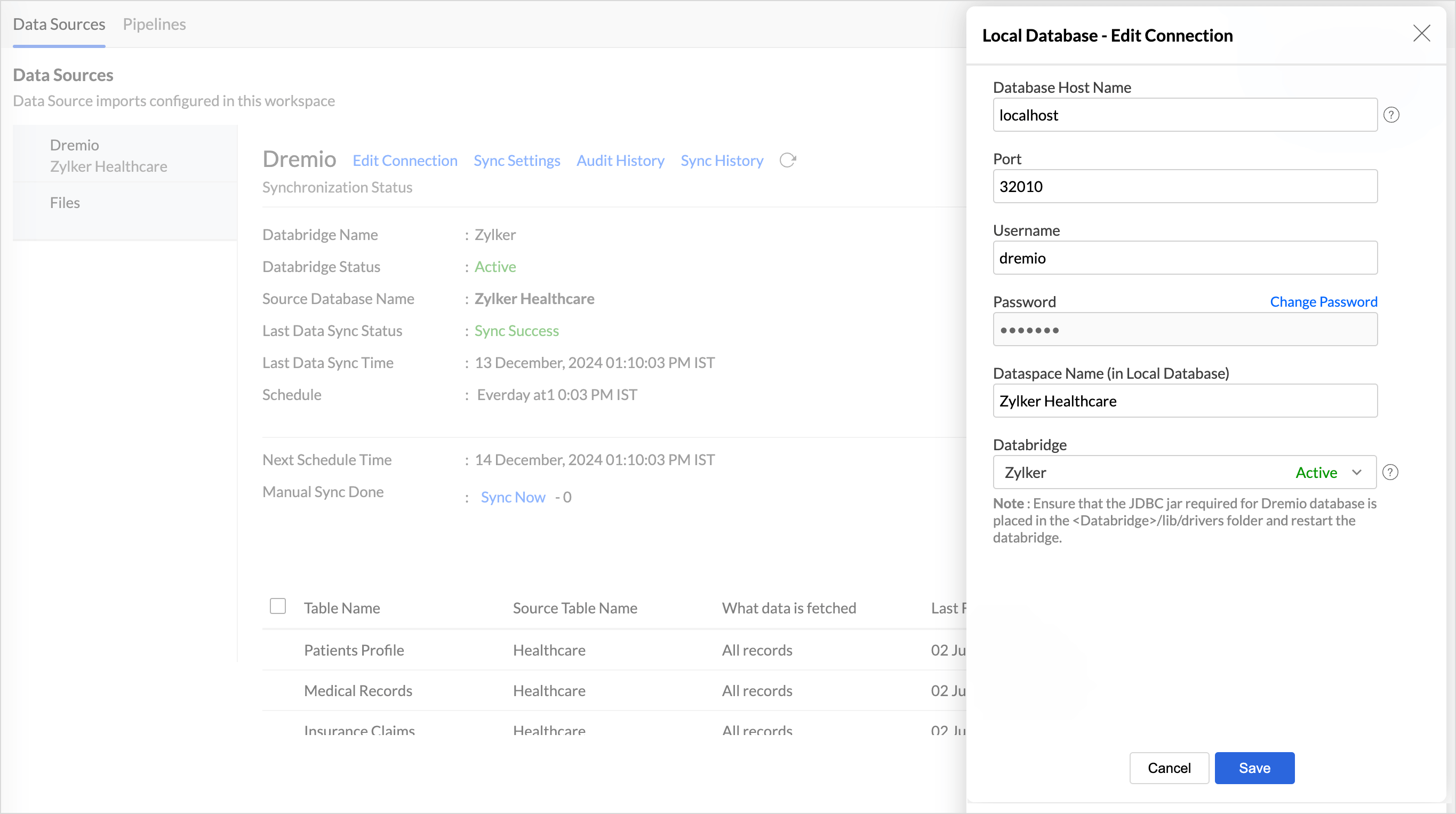Cancel editing the connection
Screen dimensions: 1456x814
[1169, 768]
